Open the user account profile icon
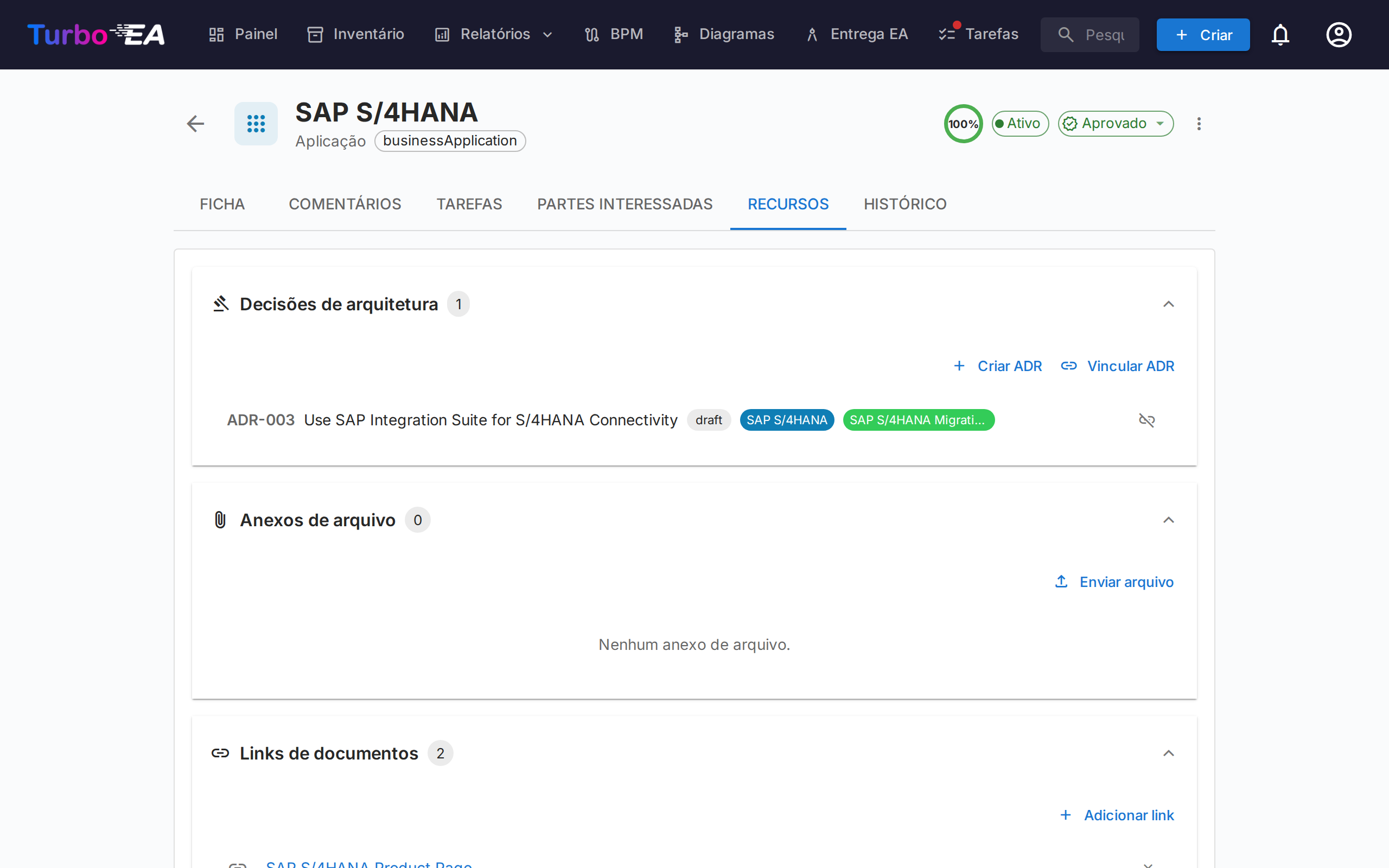 pyautogui.click(x=1339, y=34)
